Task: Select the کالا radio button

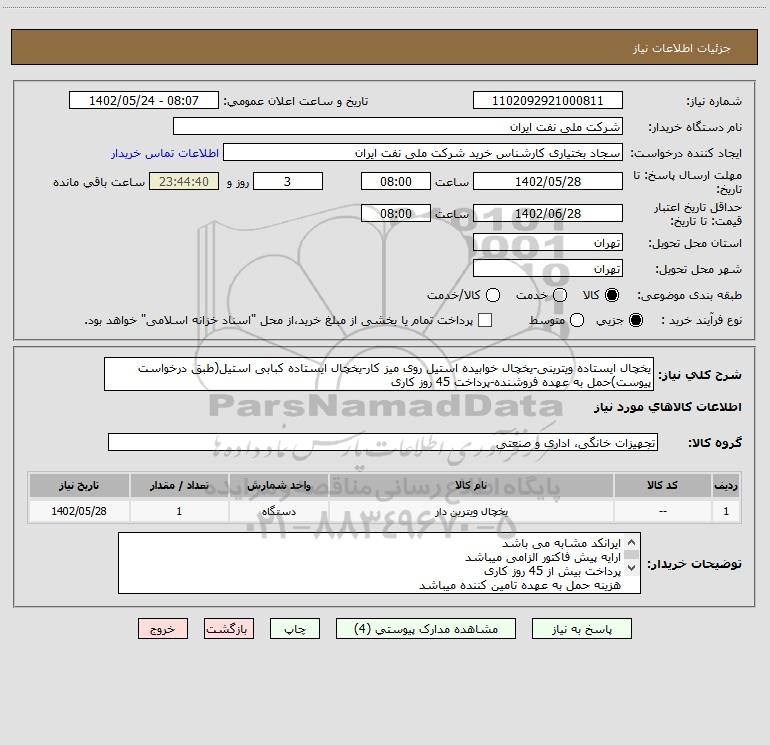Action: click(x=612, y=295)
